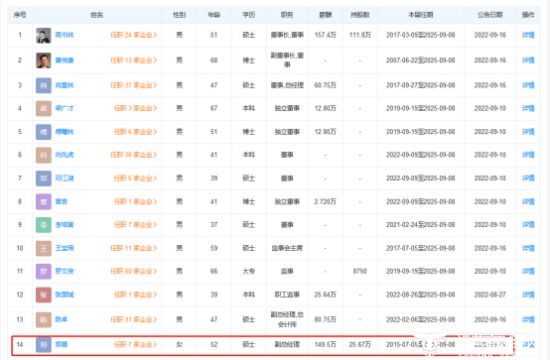Open 详情 link for row 11

click(x=528, y=271)
